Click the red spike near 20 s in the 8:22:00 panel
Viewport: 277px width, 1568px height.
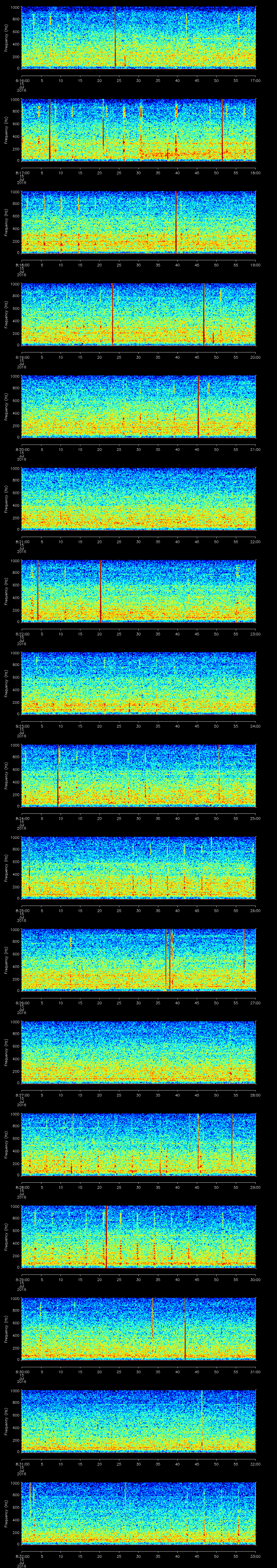coord(100,591)
